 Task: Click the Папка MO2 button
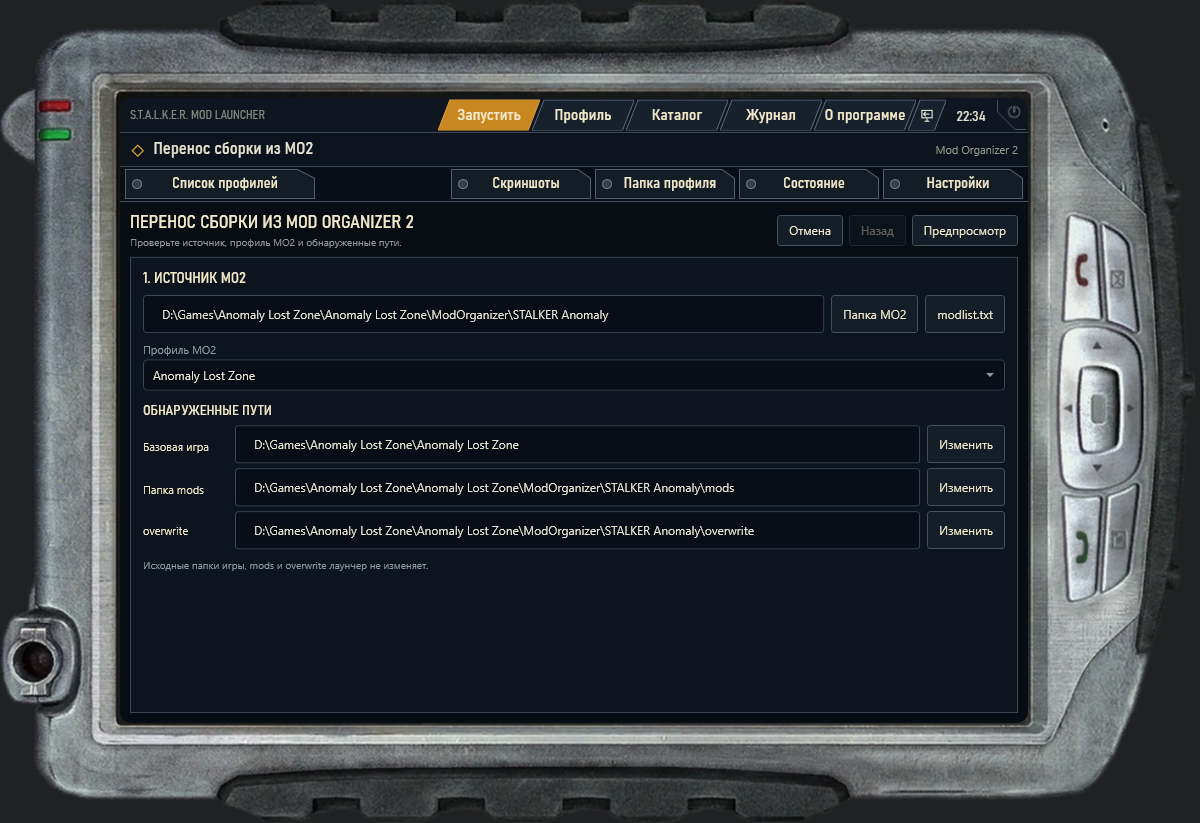[874, 314]
